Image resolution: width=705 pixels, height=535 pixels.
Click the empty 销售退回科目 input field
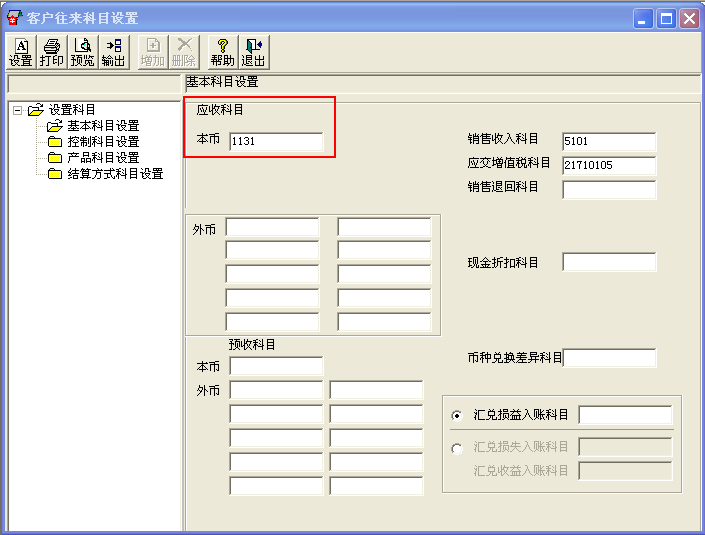[x=609, y=189]
